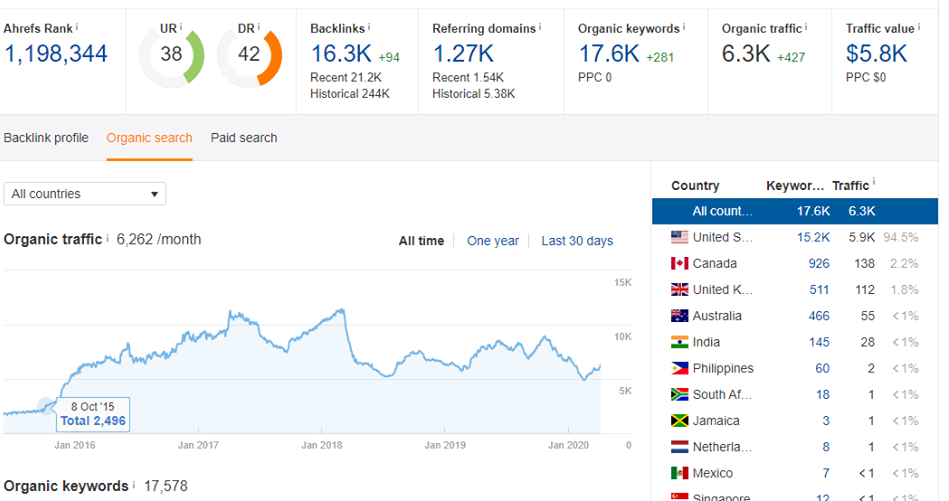This screenshot has height=501, width=949.
Task: Select the All time chart range
Action: tap(421, 241)
